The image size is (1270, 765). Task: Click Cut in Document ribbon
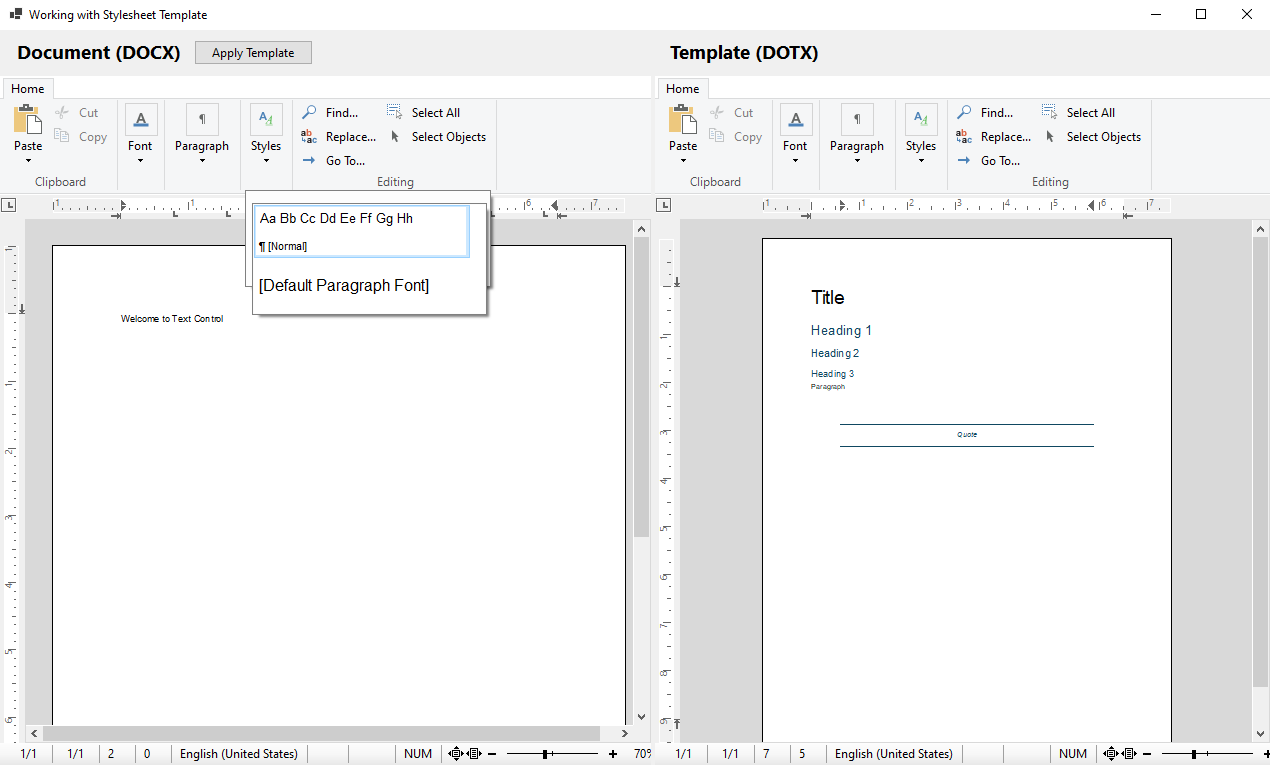tap(77, 113)
